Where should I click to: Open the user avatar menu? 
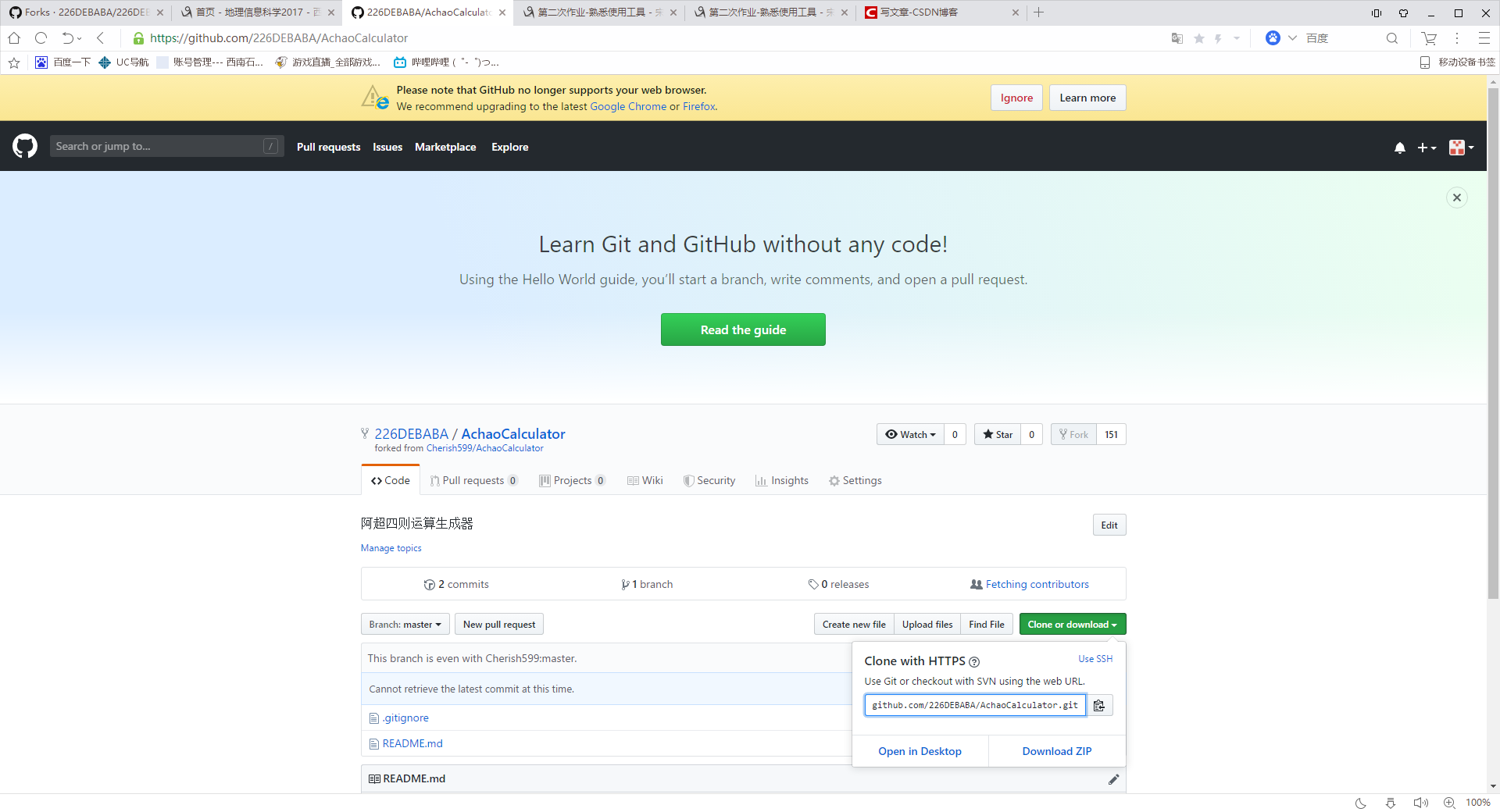pyautogui.click(x=1461, y=148)
